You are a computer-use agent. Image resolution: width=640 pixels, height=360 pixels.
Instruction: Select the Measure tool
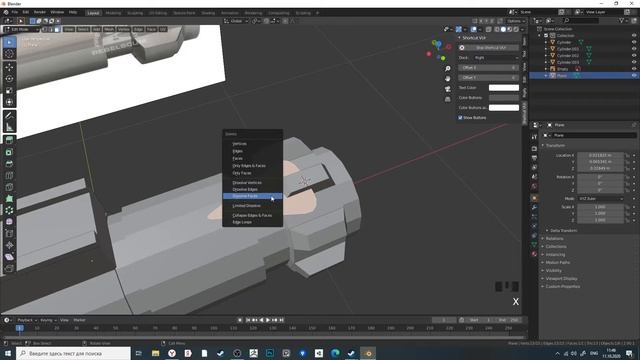pos(9,127)
